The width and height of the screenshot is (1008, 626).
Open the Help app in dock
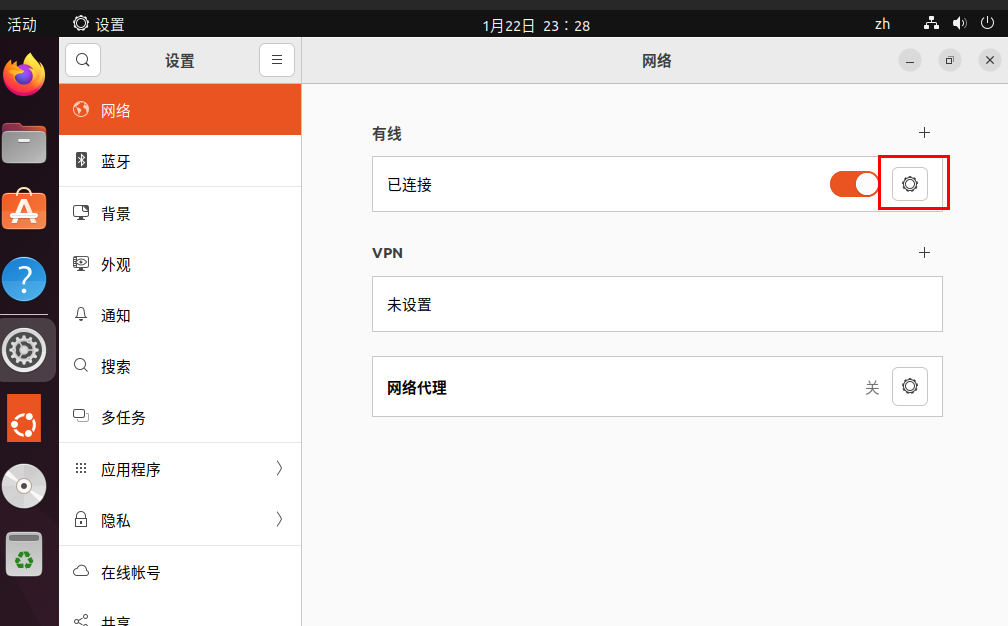[25, 280]
